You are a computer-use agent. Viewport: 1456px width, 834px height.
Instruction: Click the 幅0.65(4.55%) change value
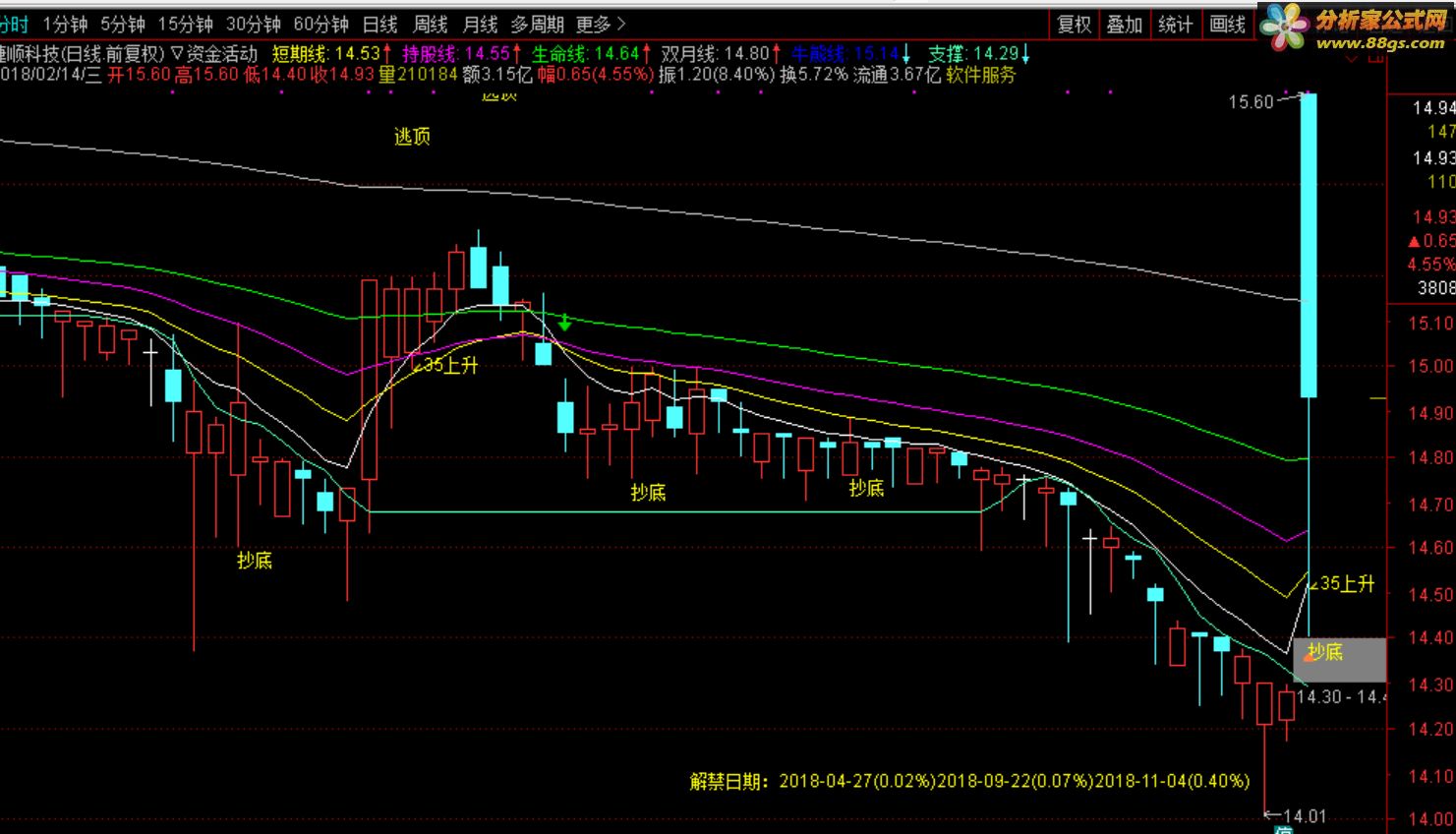click(595, 75)
